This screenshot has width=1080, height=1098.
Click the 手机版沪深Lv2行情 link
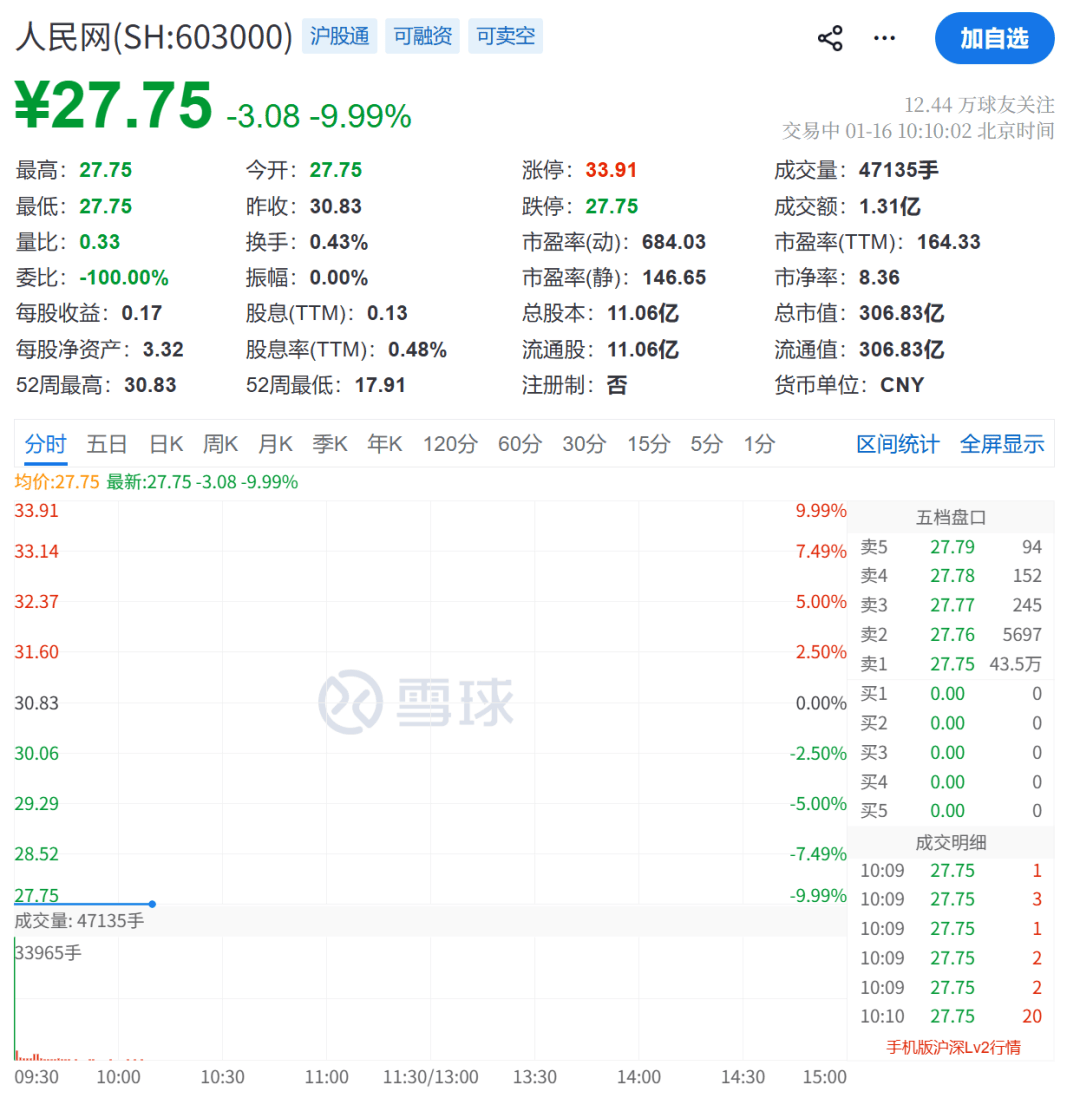pos(953,1047)
